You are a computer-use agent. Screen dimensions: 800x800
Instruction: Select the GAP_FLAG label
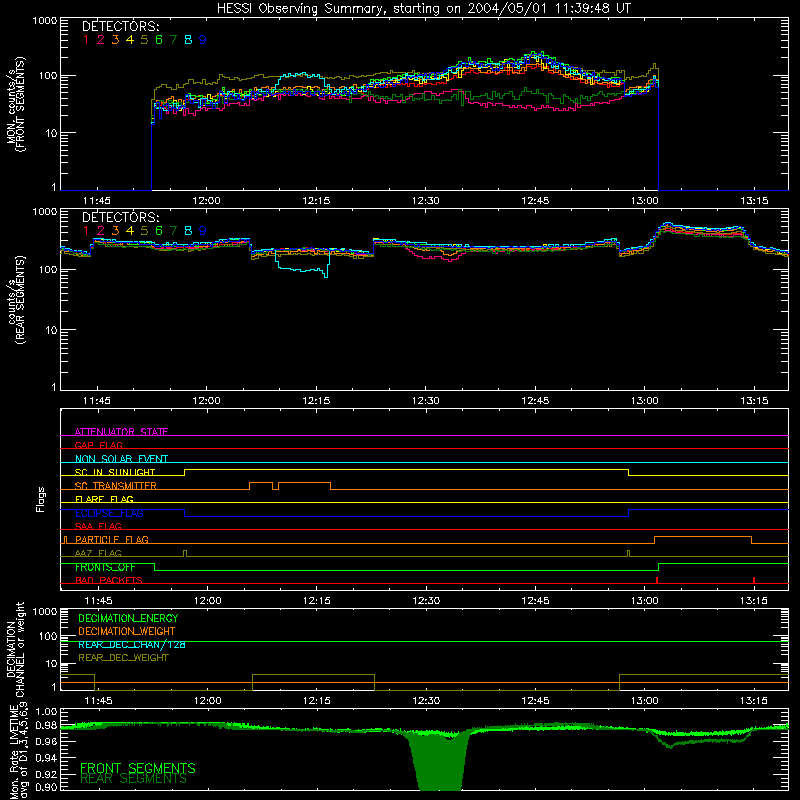pos(98,445)
